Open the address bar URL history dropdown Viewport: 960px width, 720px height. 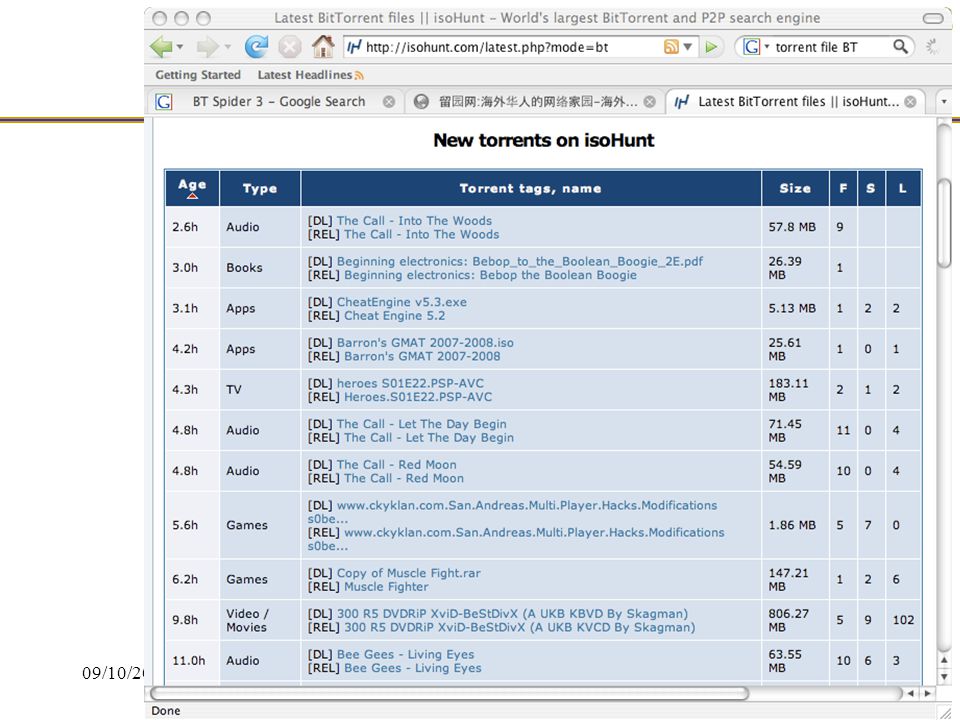[x=688, y=47]
